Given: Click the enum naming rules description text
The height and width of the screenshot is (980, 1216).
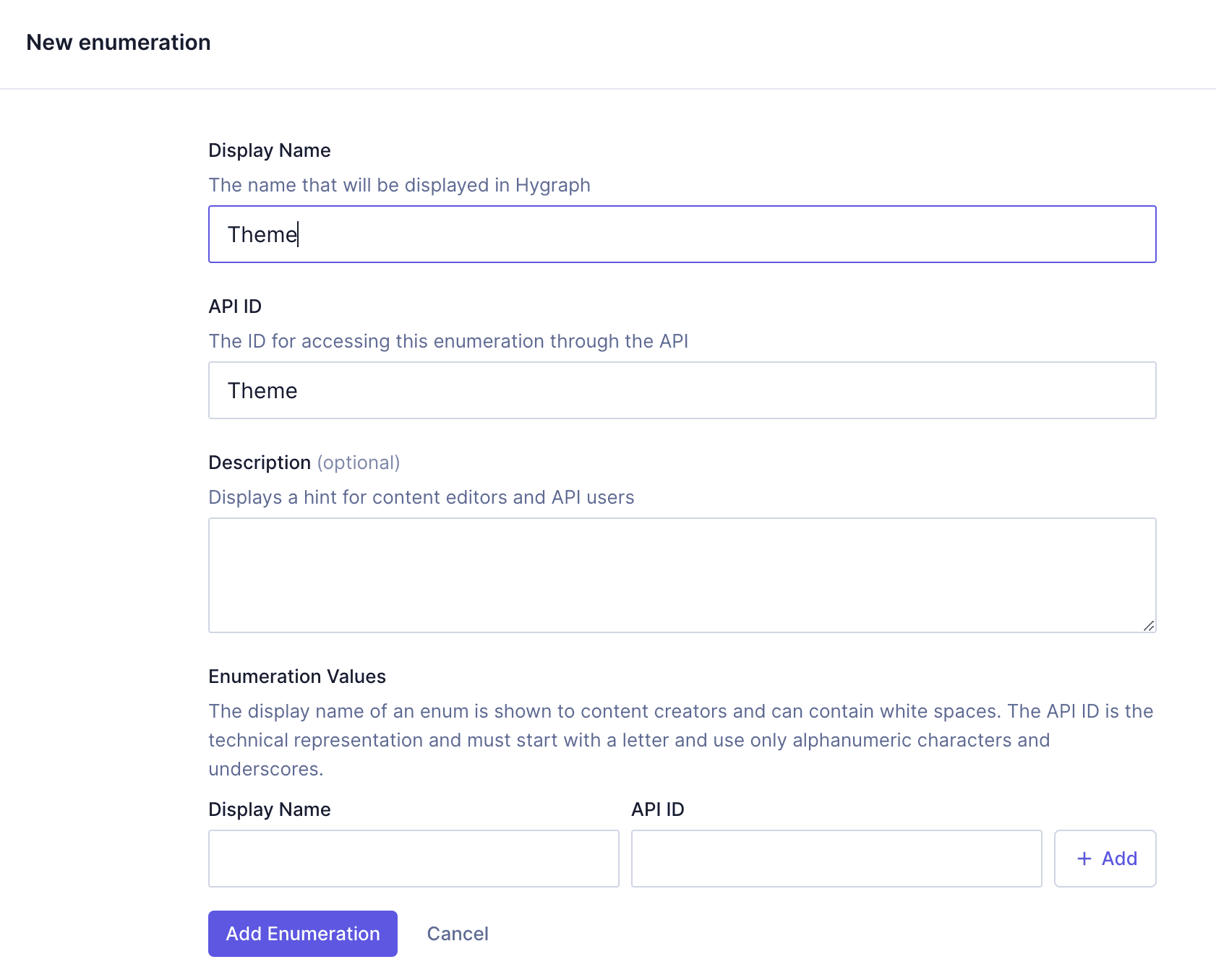Looking at the screenshot, I should click(680, 739).
